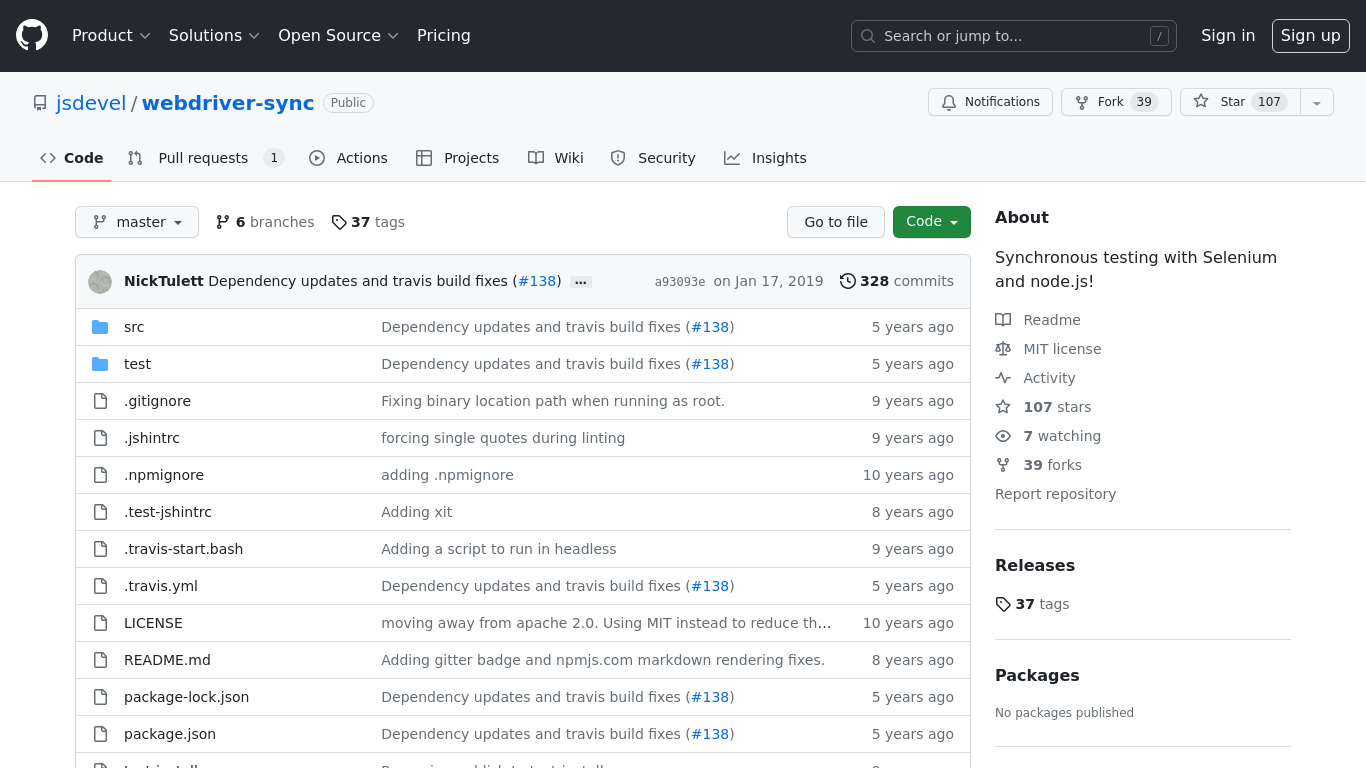Click the package-lock.json file icon
Viewport: 1366px width, 768px height.
point(100,697)
